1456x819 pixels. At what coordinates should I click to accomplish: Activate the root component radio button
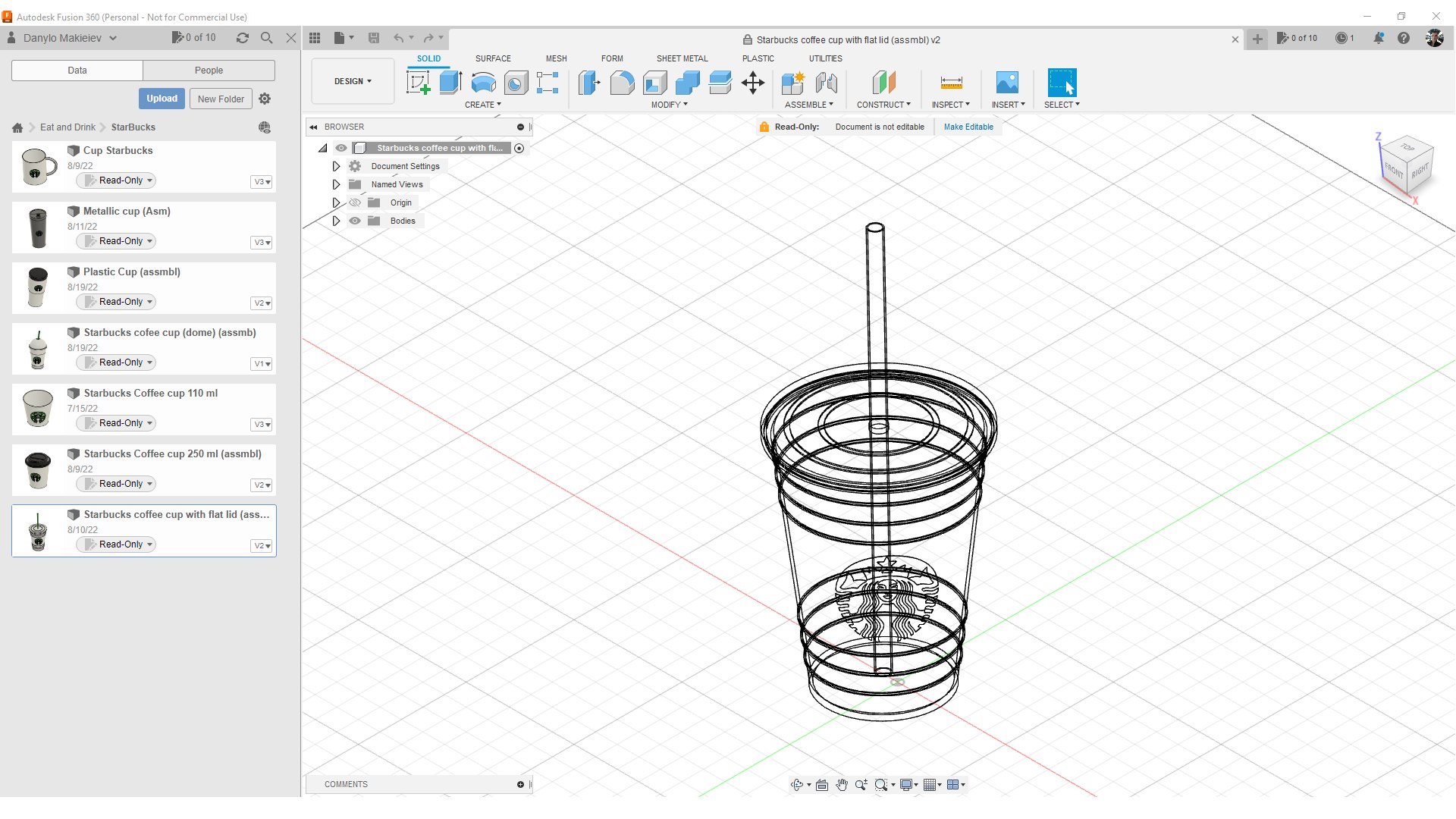pyautogui.click(x=519, y=148)
